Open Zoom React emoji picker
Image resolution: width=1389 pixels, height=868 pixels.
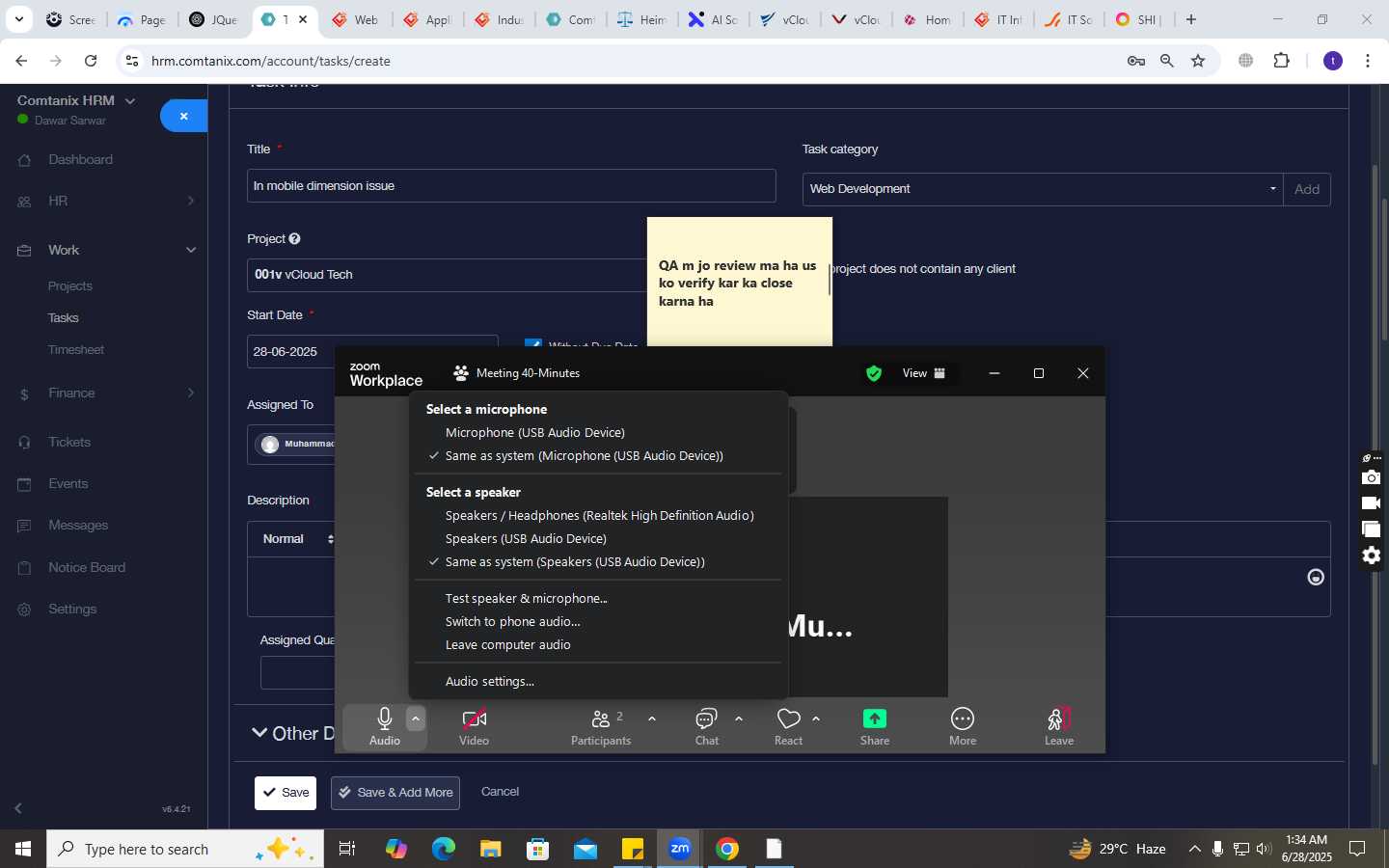click(x=789, y=726)
